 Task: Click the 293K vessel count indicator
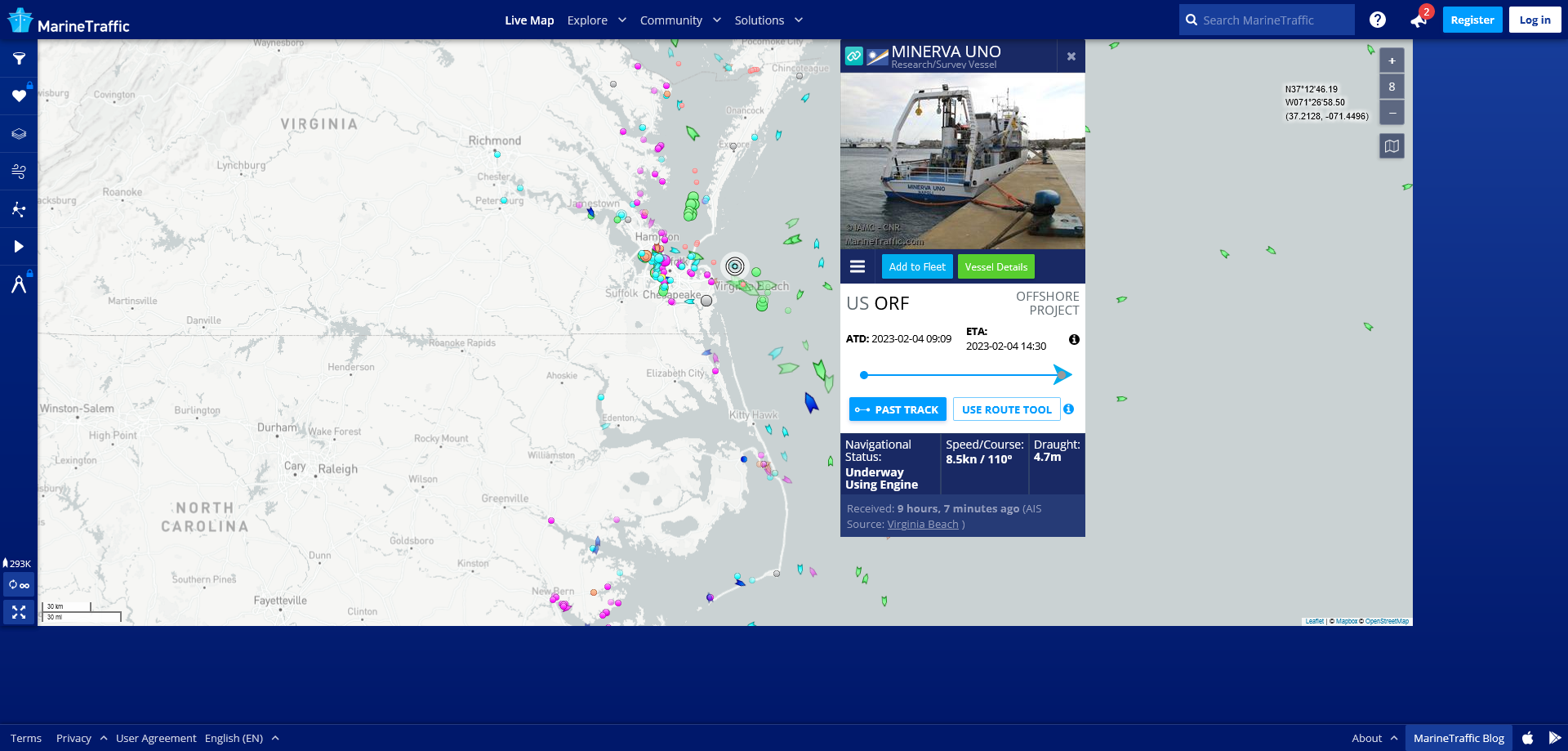pyautogui.click(x=17, y=563)
